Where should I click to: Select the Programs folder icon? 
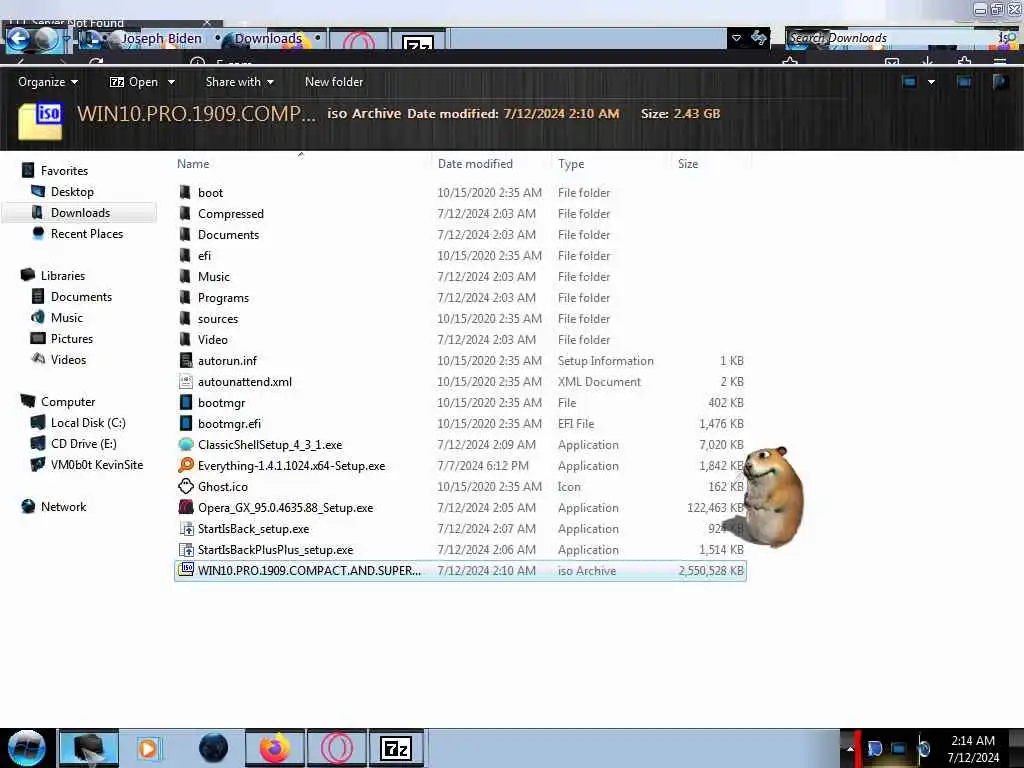click(x=185, y=297)
